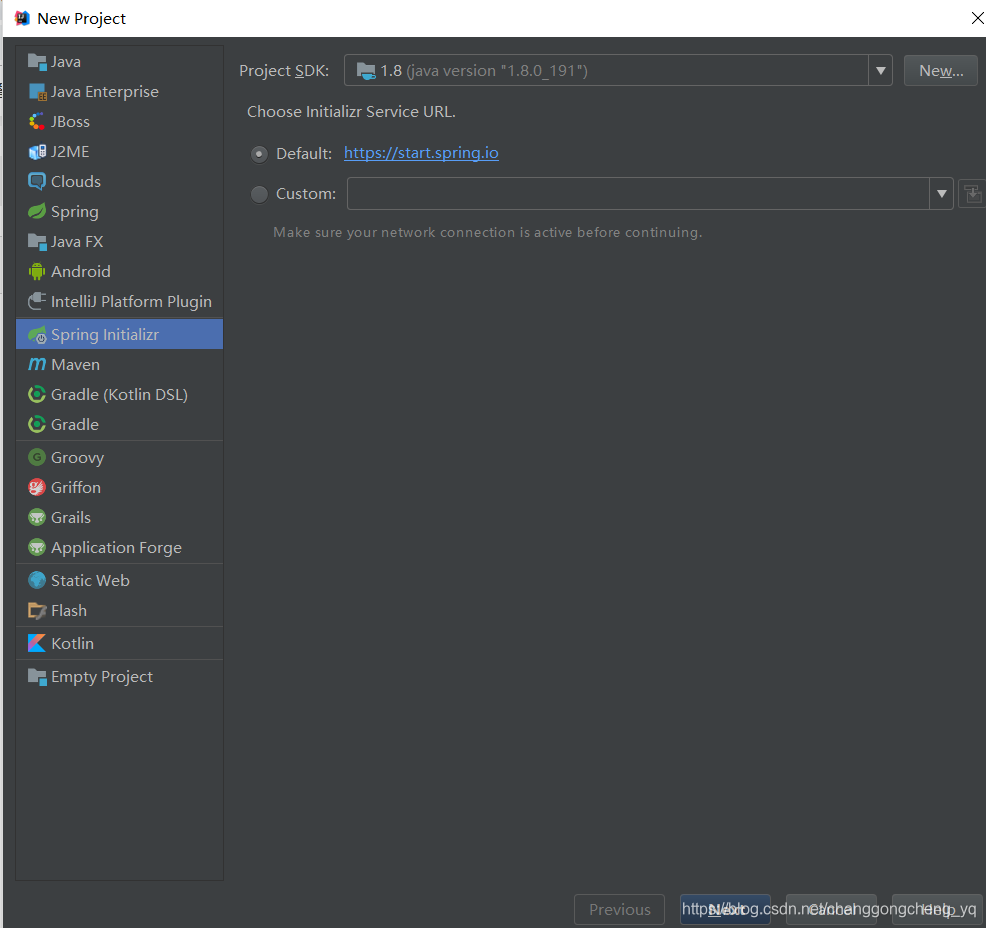Select the Default service URL radio button
The width and height of the screenshot is (986, 928).
(x=259, y=154)
